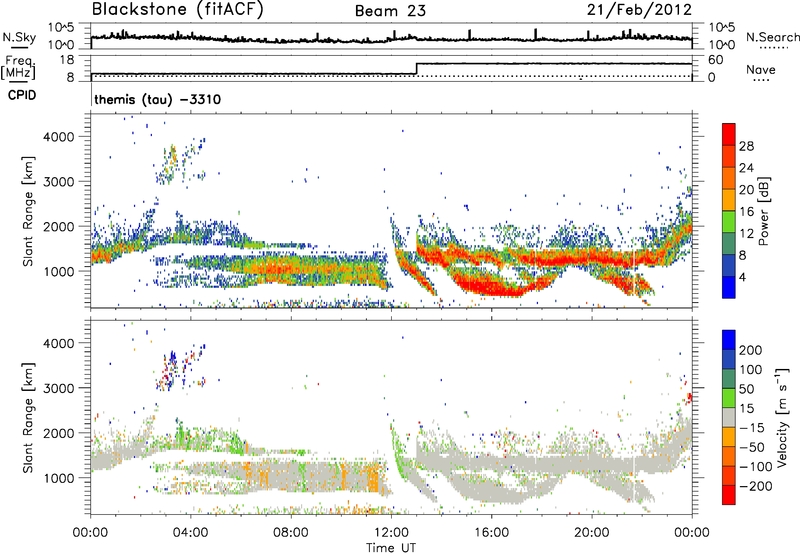This screenshot has height=554, width=800.
Task: Click the '-200' tick on Velocity colorbar
Action: [756, 486]
